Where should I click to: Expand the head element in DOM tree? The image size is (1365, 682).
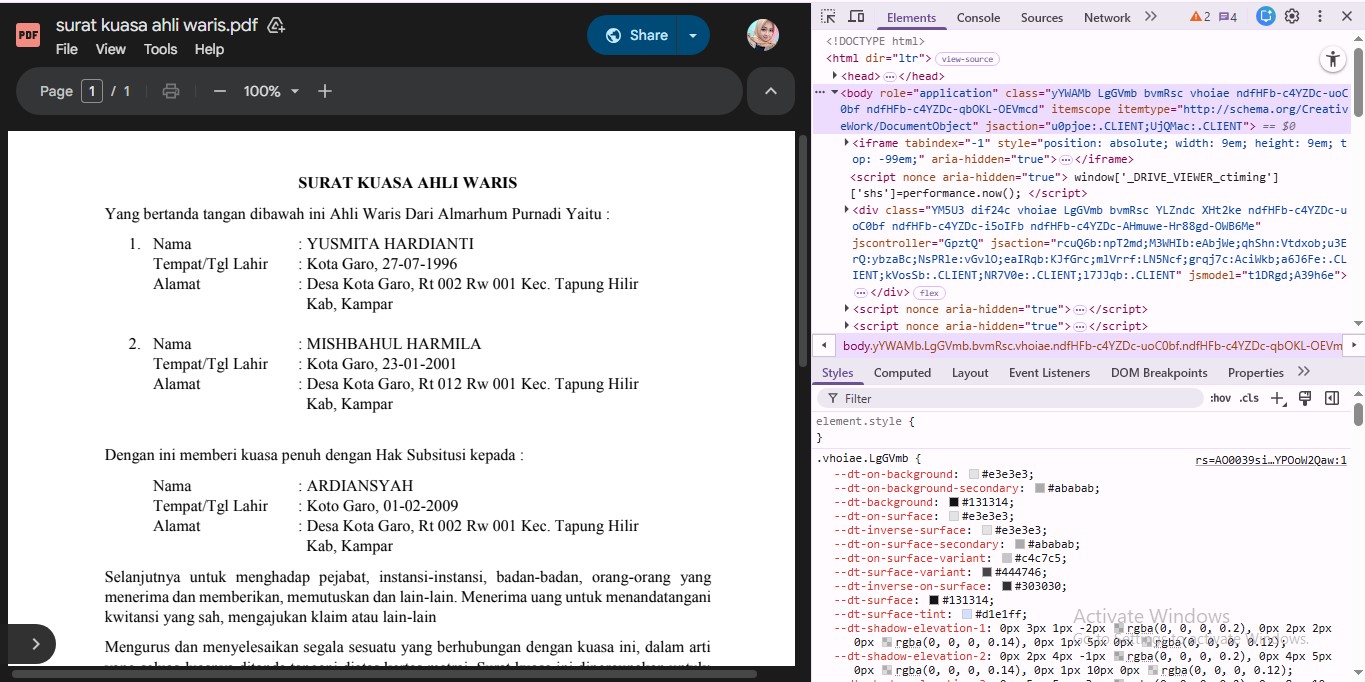coord(835,76)
